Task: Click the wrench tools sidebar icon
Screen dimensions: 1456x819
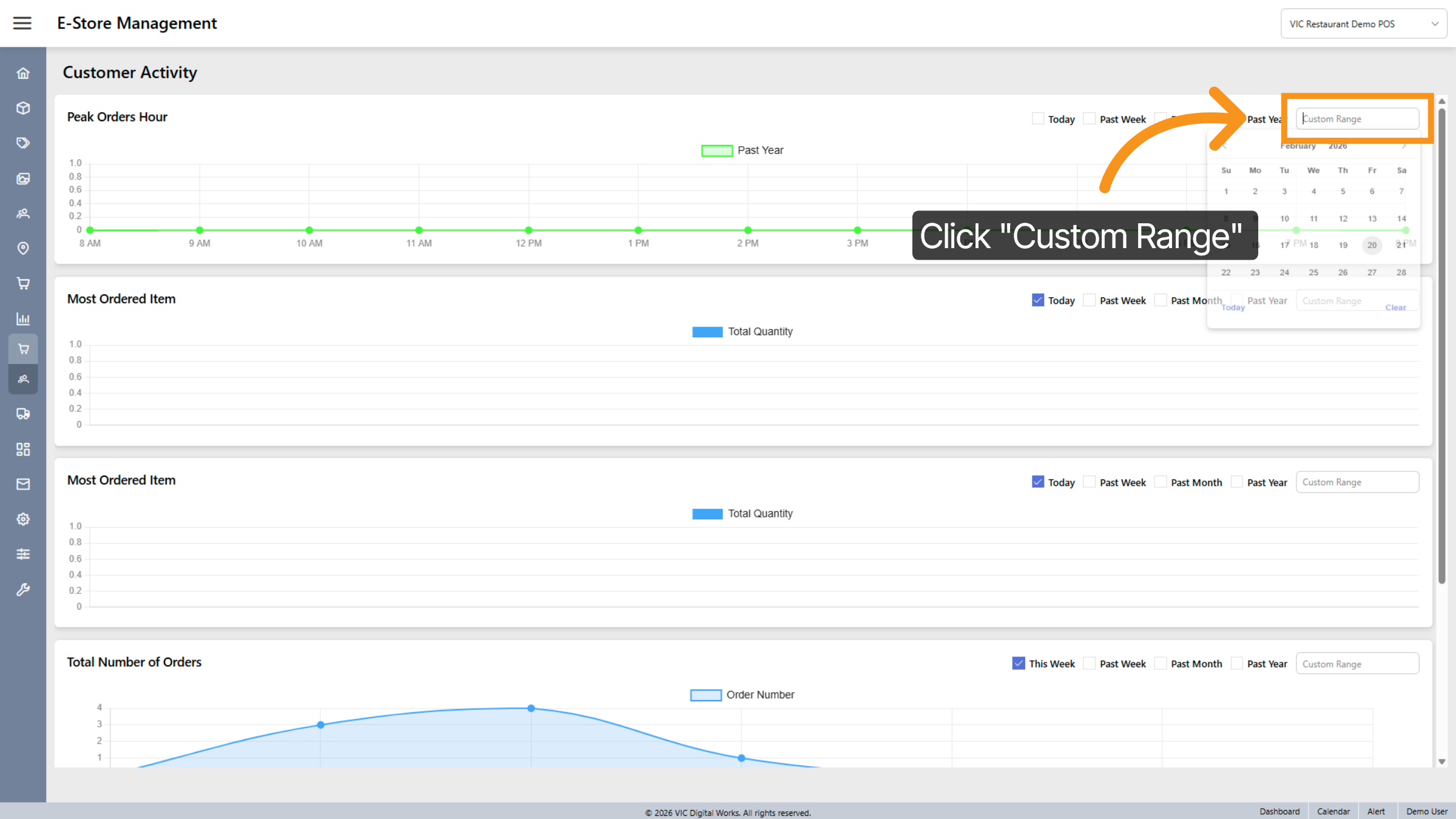Action: tap(23, 590)
